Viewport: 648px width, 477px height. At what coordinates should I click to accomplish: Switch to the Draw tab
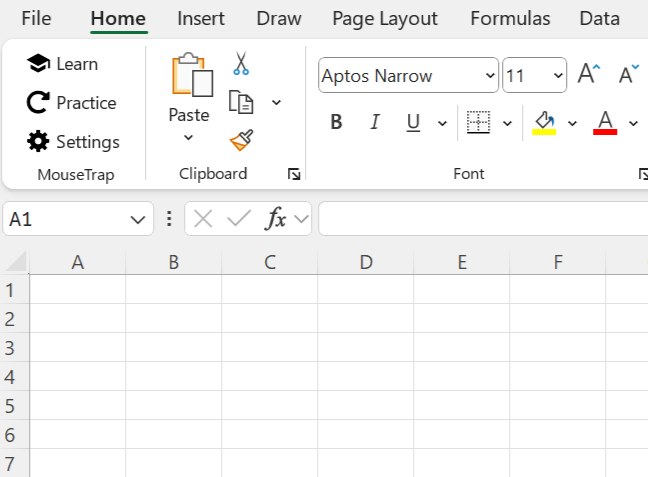click(x=279, y=19)
